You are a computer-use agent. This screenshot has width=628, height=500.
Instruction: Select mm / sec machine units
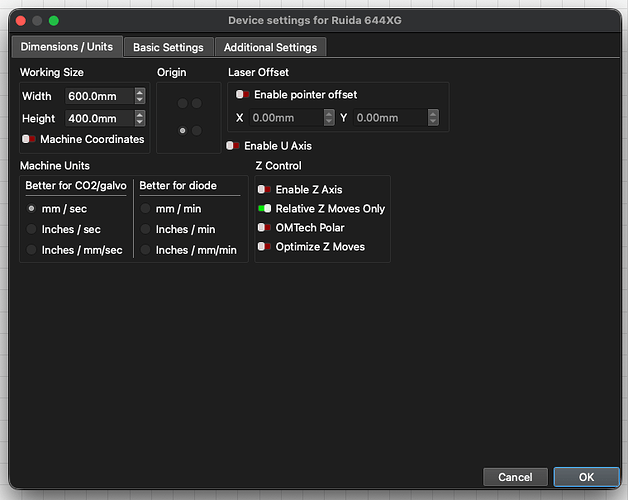pos(31,209)
